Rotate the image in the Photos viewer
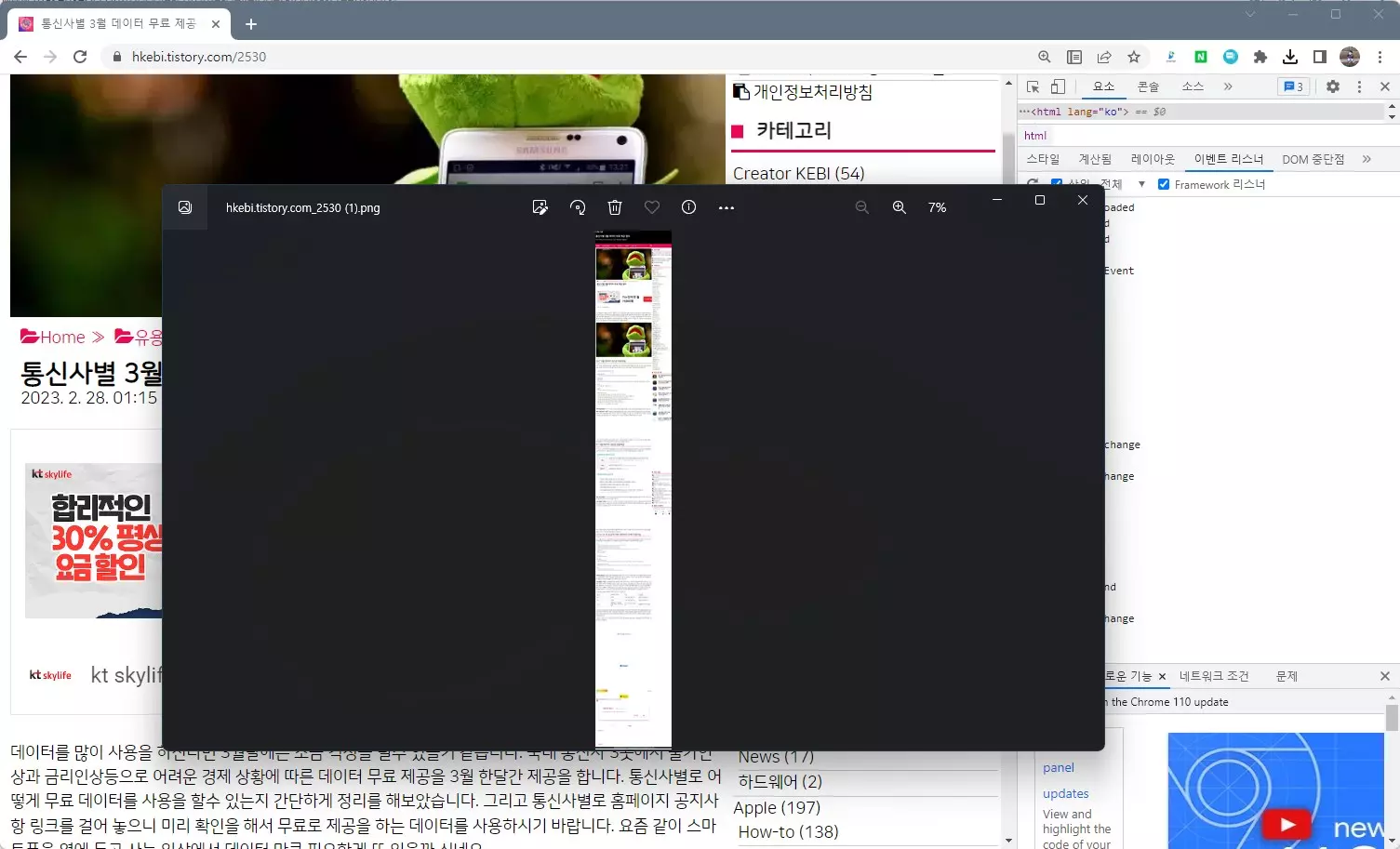The height and width of the screenshot is (849, 1400). coord(578,207)
